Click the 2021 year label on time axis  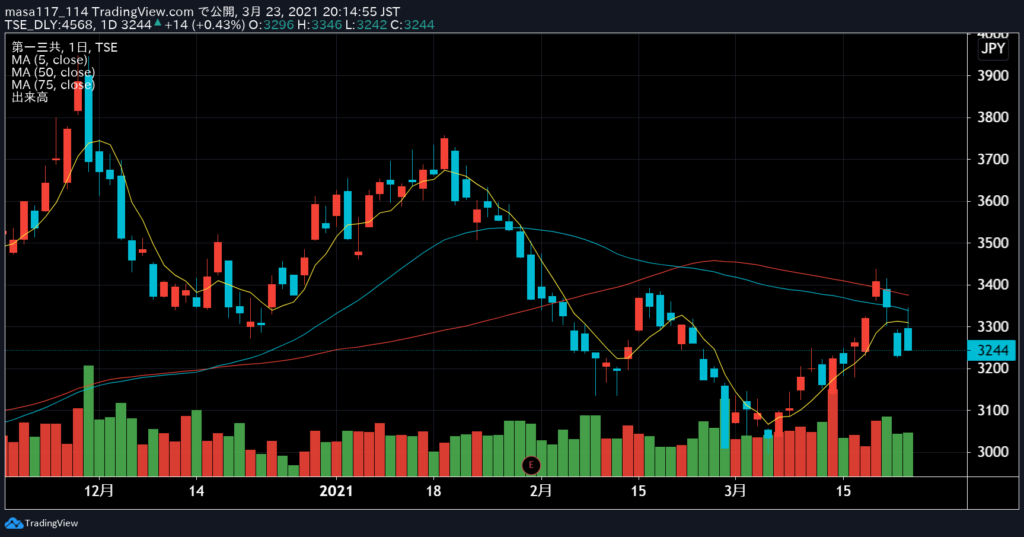click(x=336, y=491)
